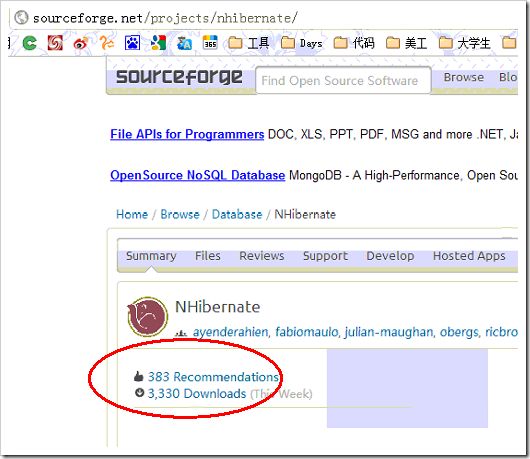Click the project members icon
Viewport: 530px width, 459px height.
(180, 333)
